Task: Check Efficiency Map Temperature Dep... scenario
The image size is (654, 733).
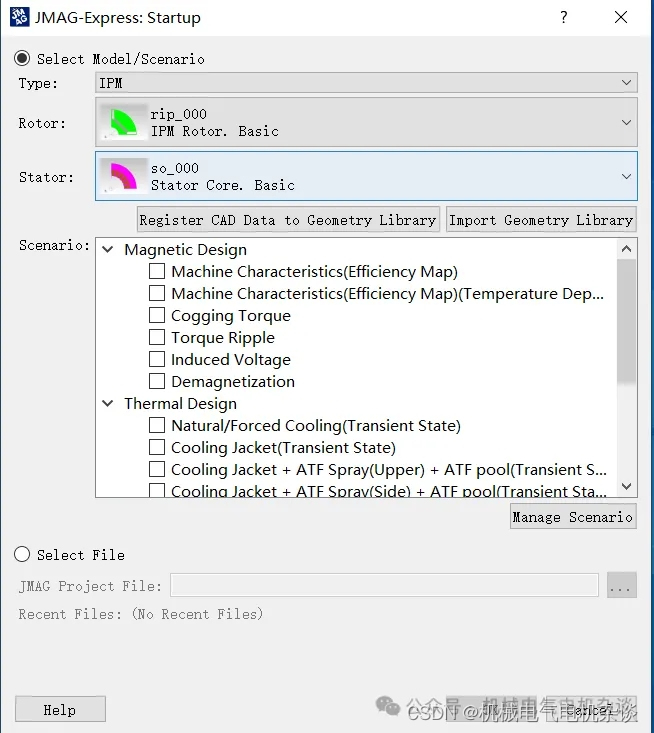Action: [x=157, y=293]
